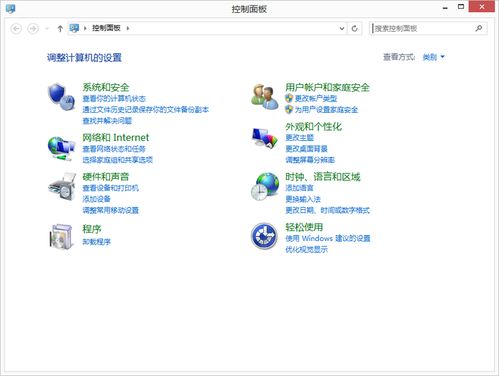This screenshot has width=499, height=376.
Task: Open the 网络和 Internet heading
Action: (116, 137)
